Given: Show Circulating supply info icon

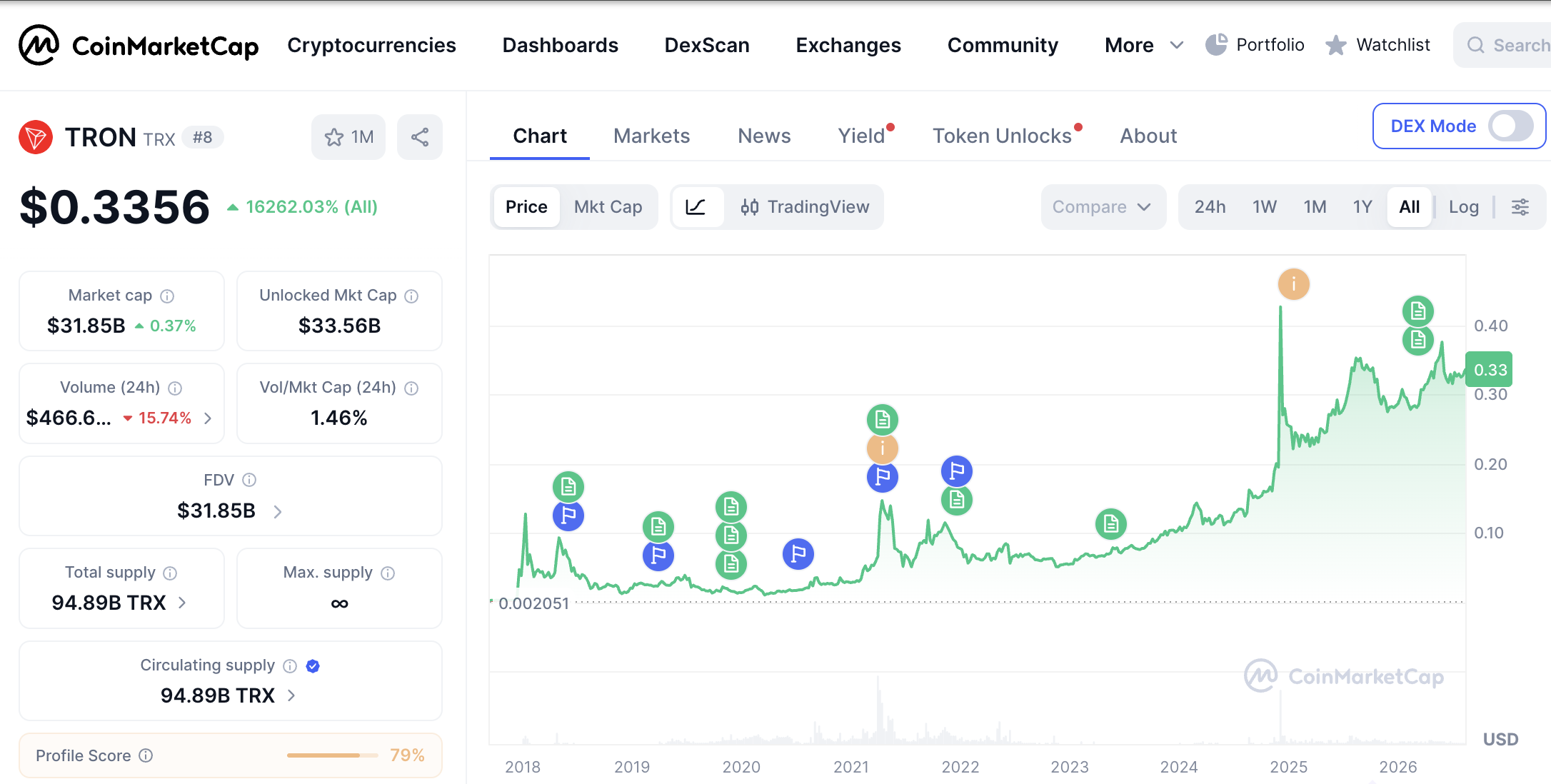Looking at the screenshot, I should point(290,665).
